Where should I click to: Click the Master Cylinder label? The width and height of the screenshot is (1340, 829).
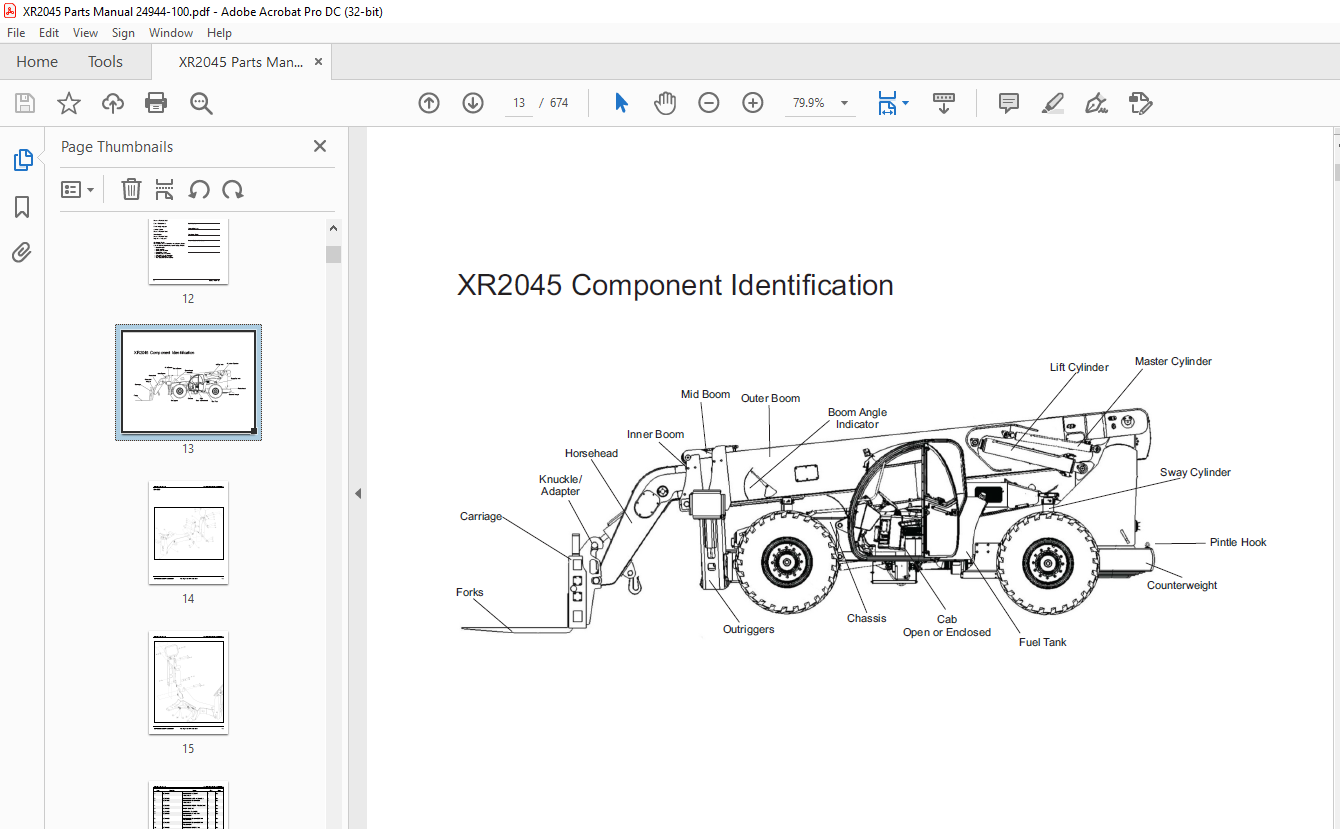[1173, 361]
